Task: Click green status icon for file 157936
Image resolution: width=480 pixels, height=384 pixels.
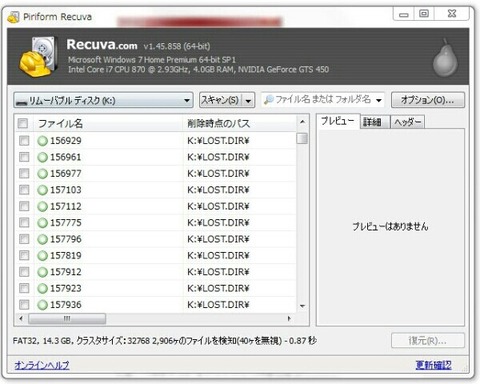Action: (42, 305)
